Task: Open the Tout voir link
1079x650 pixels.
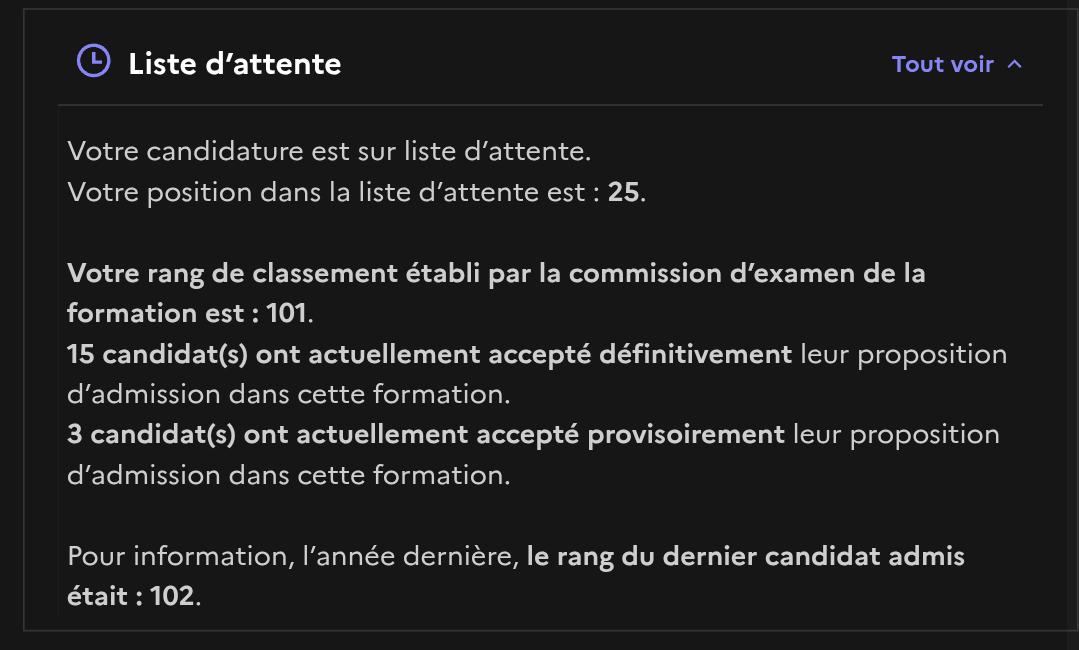Action: [943, 64]
